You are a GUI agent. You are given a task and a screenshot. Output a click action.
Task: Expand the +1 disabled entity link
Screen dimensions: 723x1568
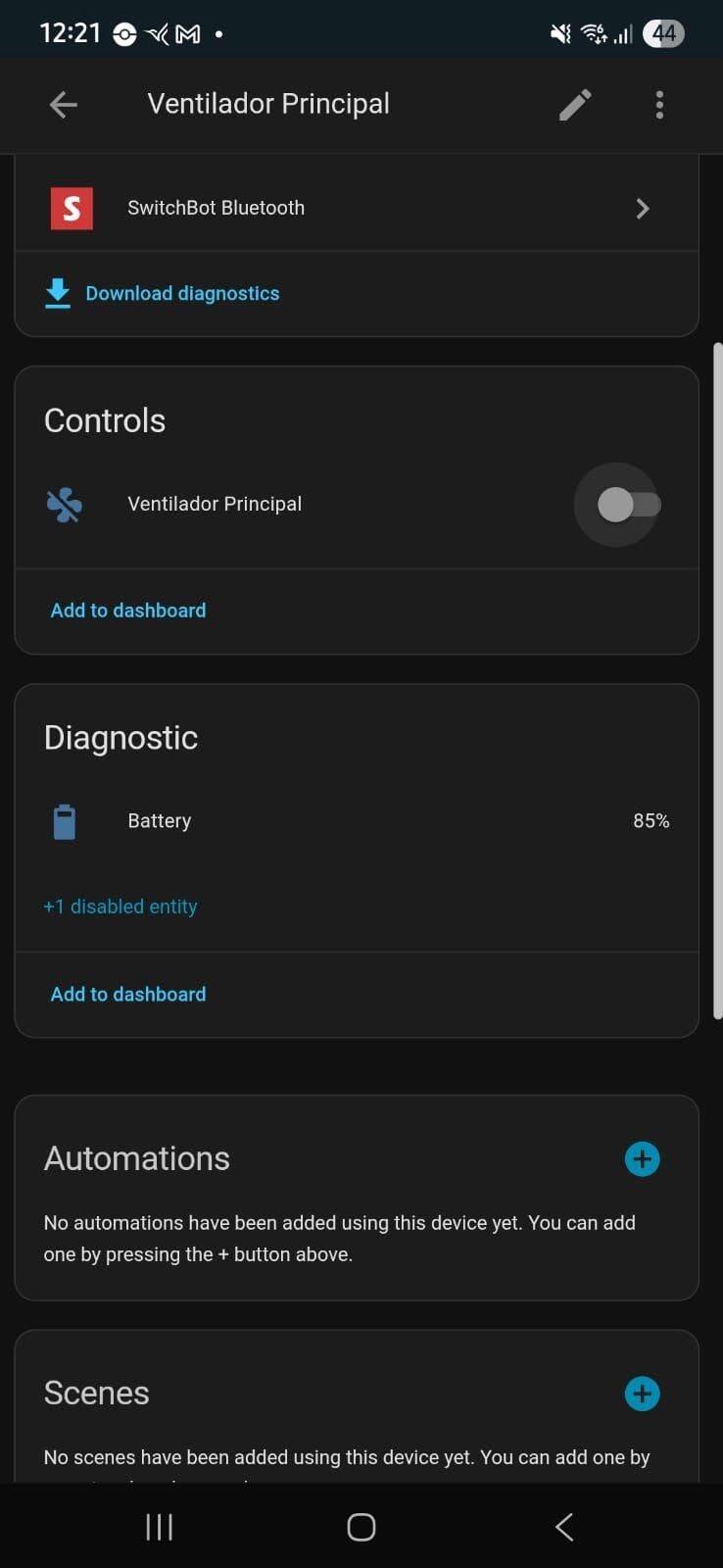tap(120, 906)
